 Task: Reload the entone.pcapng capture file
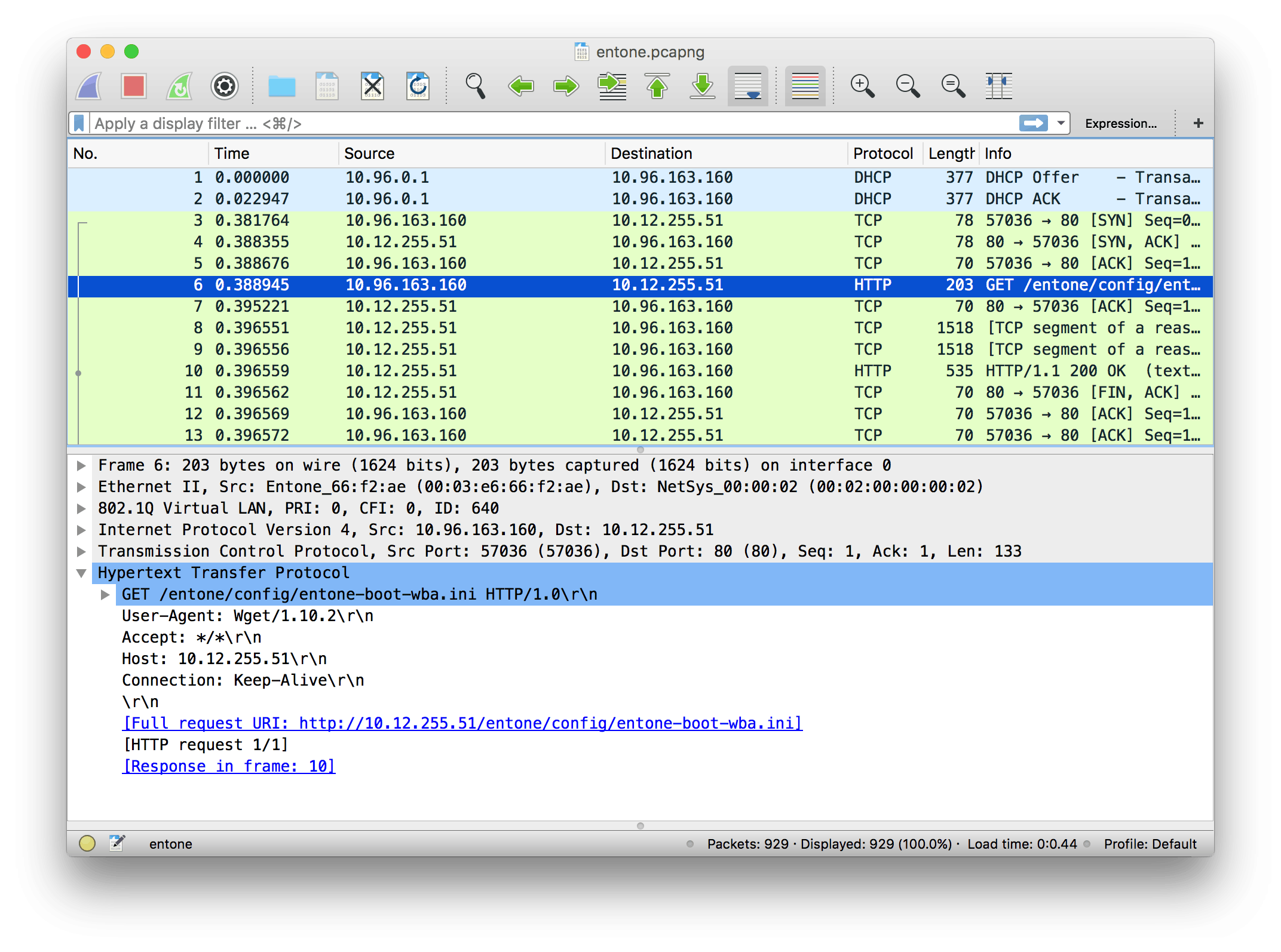tap(418, 86)
